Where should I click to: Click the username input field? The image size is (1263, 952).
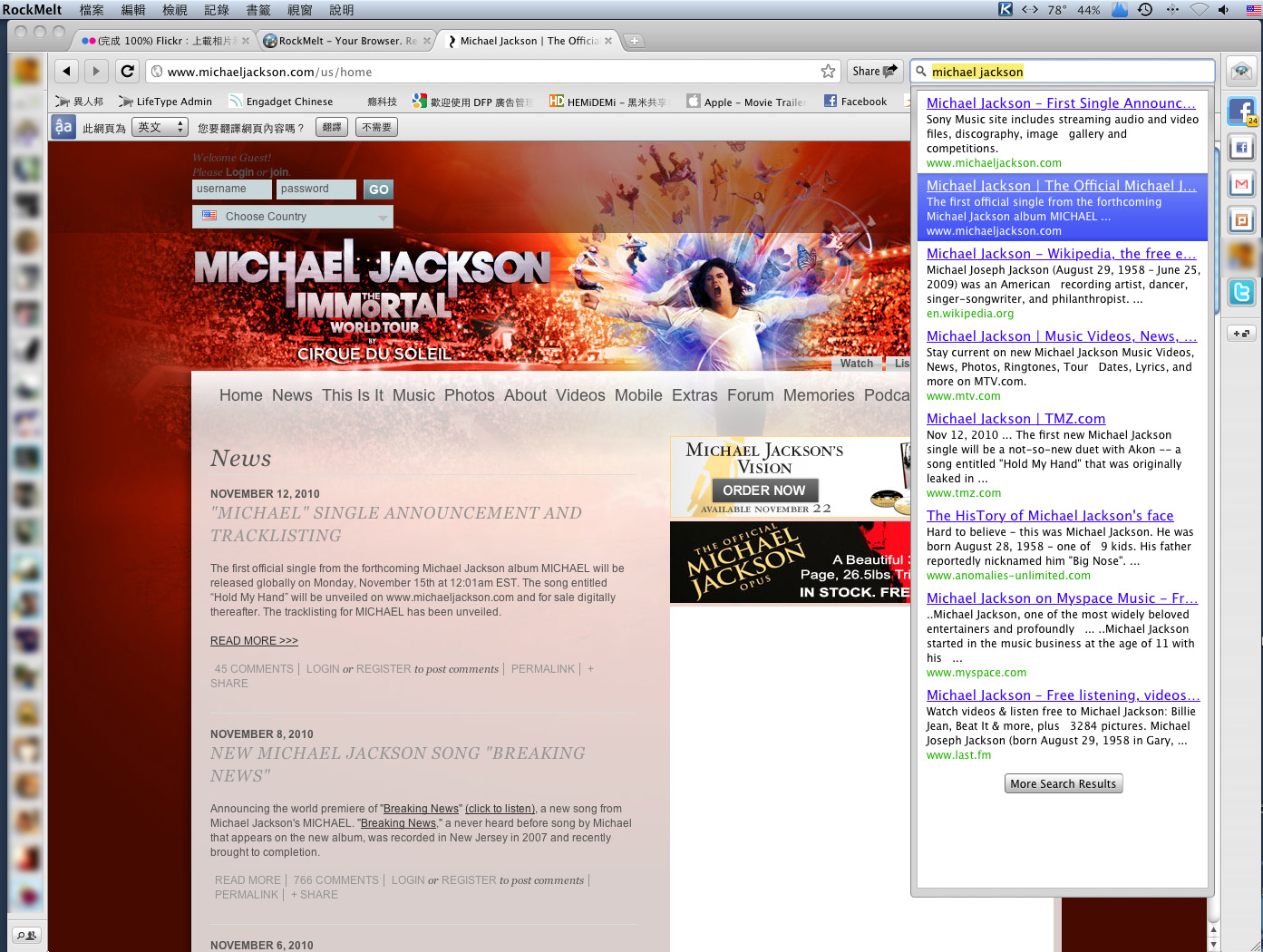coord(231,189)
